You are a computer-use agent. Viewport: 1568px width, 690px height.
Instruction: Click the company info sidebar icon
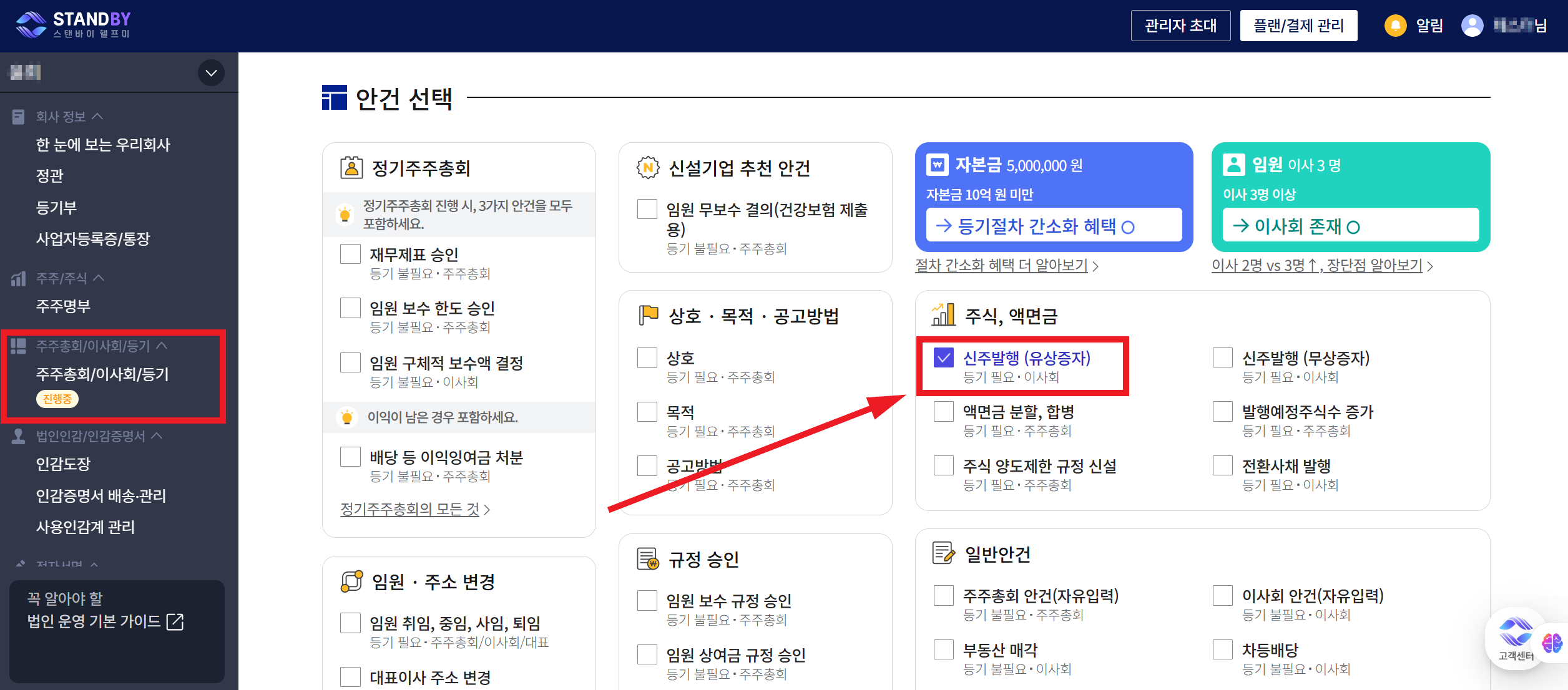pos(19,117)
